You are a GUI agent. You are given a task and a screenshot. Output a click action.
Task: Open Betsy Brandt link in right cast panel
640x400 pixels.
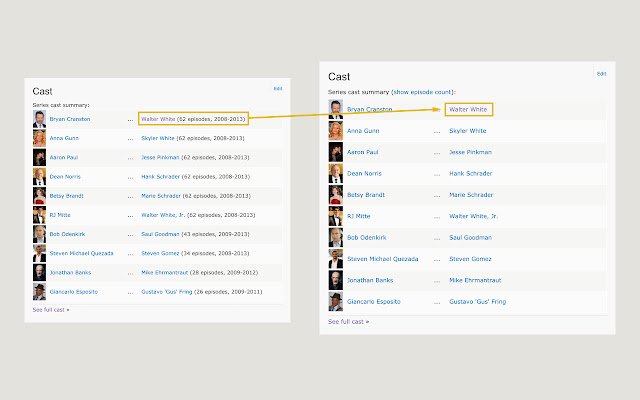click(x=366, y=195)
